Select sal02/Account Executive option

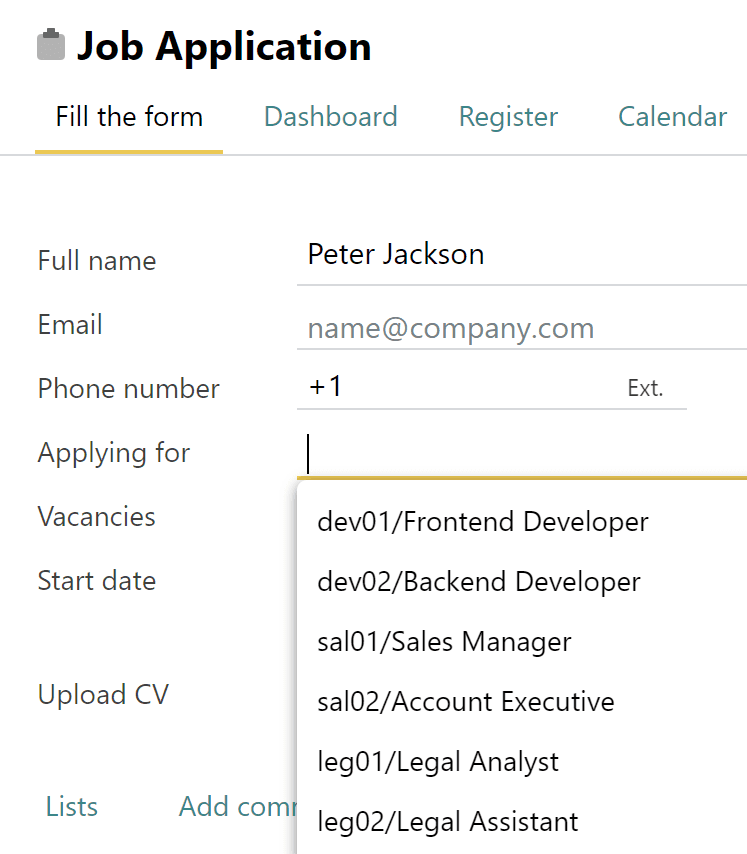pyautogui.click(x=466, y=701)
